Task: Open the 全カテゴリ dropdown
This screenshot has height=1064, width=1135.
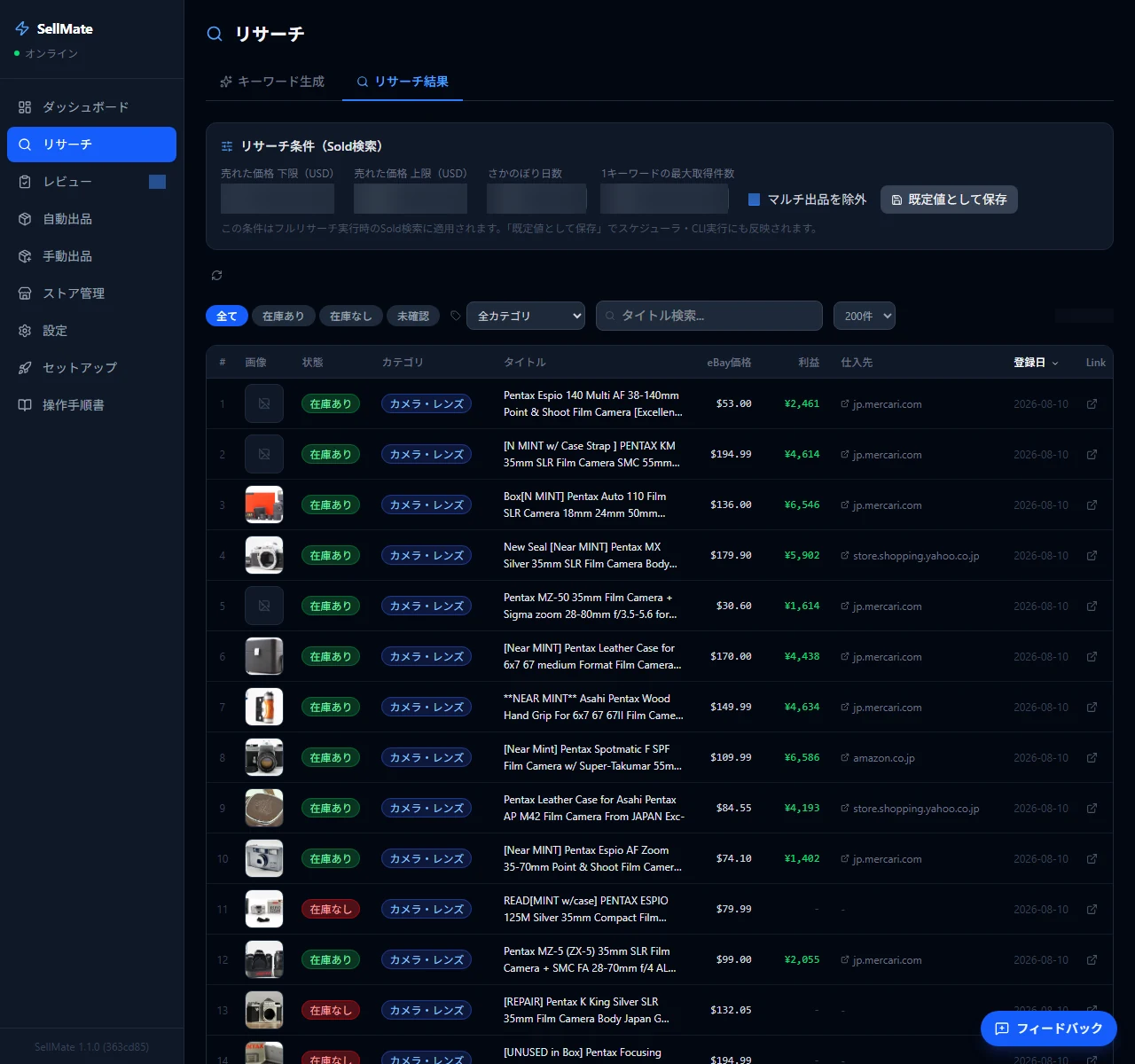Action: tap(526, 316)
